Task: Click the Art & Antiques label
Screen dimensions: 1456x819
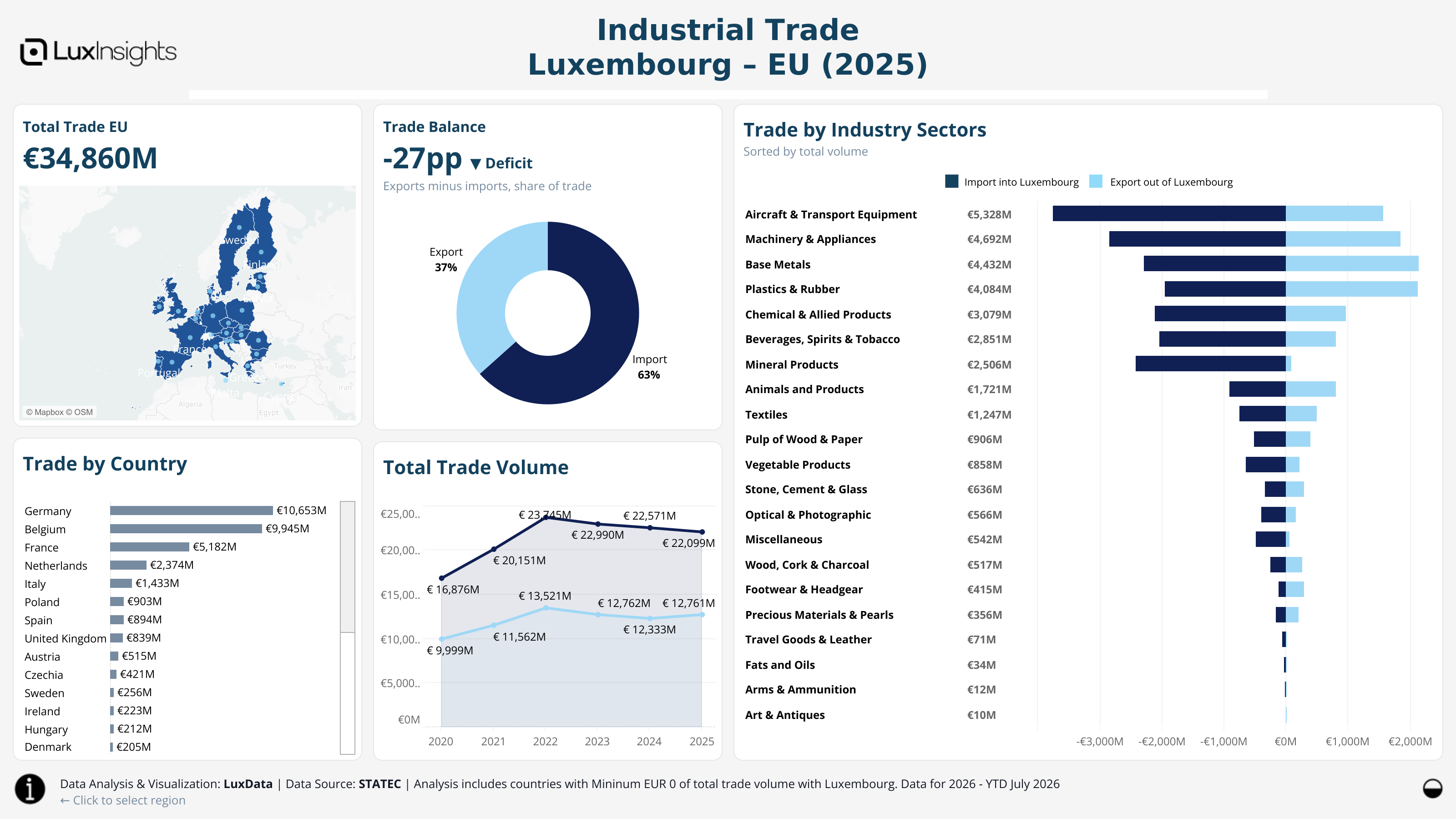Action: pos(784,715)
